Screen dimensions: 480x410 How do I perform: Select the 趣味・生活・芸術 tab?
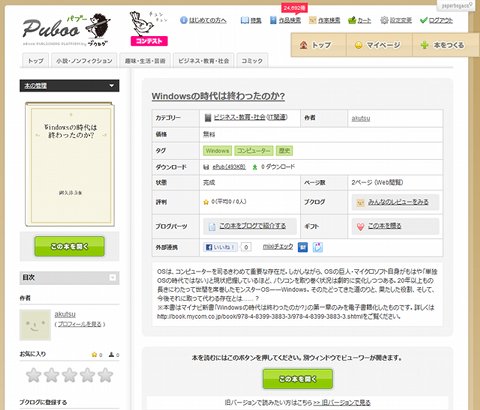click(145, 61)
